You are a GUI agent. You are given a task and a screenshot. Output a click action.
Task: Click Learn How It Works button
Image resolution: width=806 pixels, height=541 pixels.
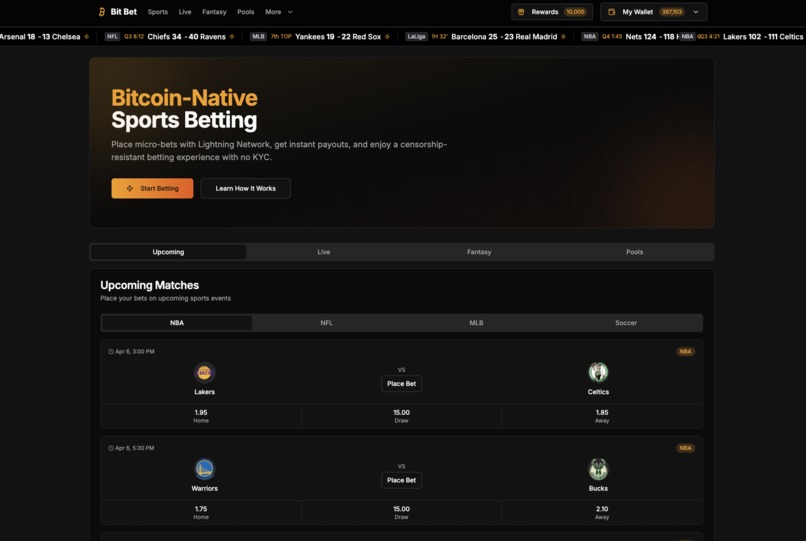click(x=246, y=188)
